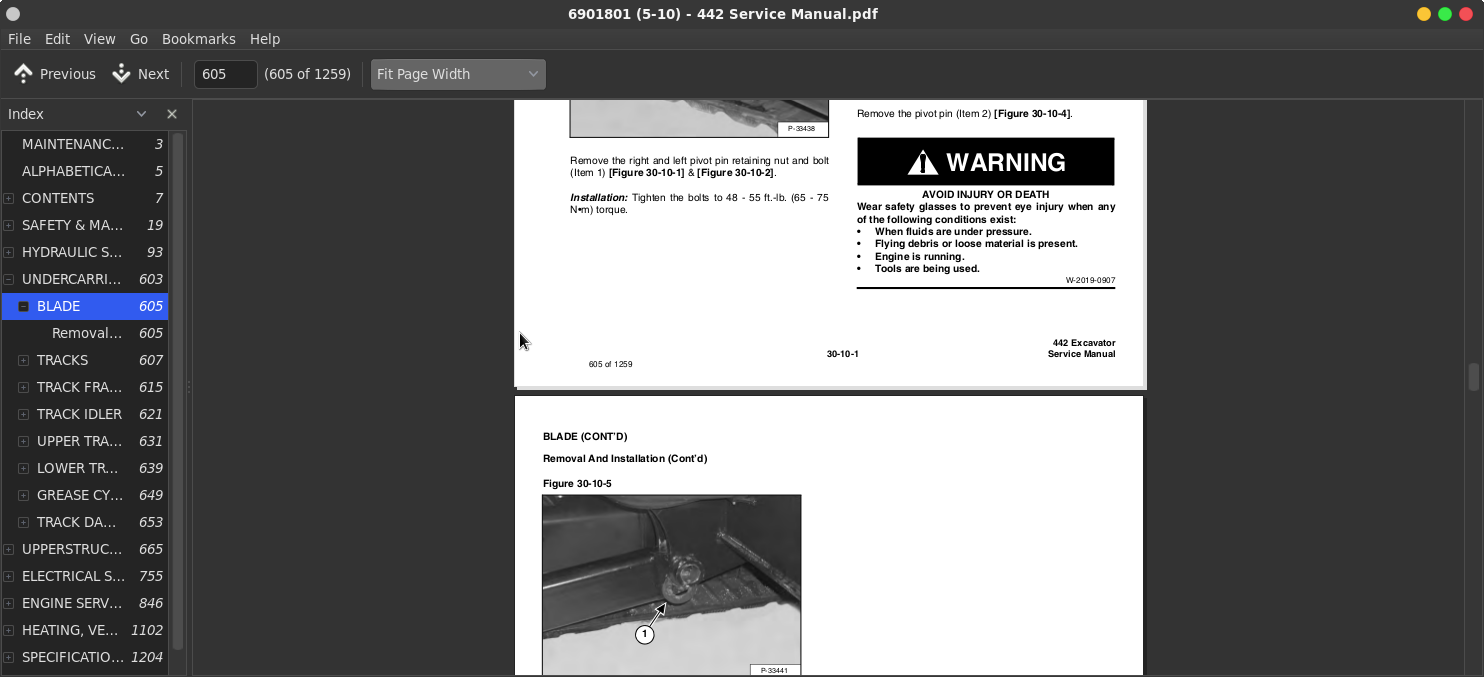Select the Removal entry under BLADE
The width and height of the screenshot is (1484, 677).
point(87,333)
